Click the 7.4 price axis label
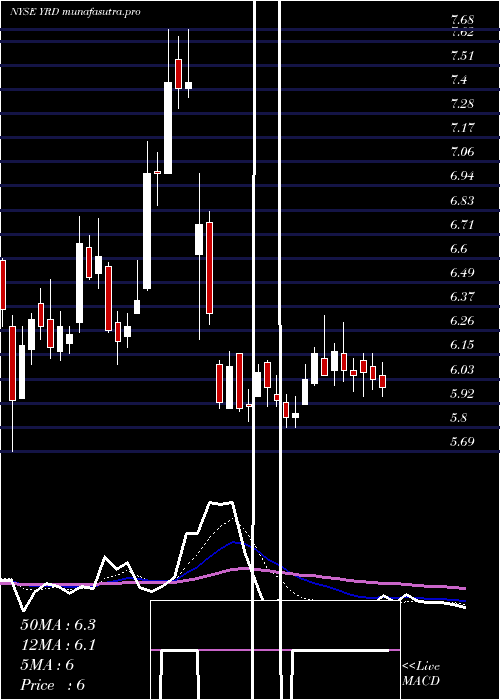 coord(459,80)
